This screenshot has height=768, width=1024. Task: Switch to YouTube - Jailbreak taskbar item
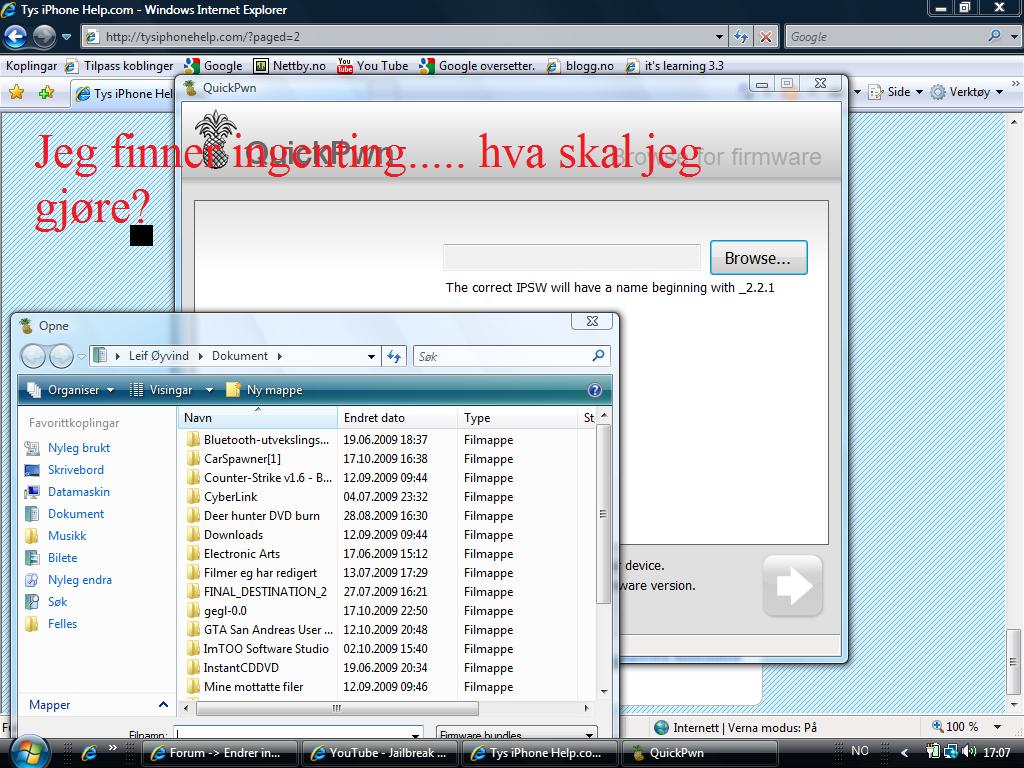coord(380,753)
